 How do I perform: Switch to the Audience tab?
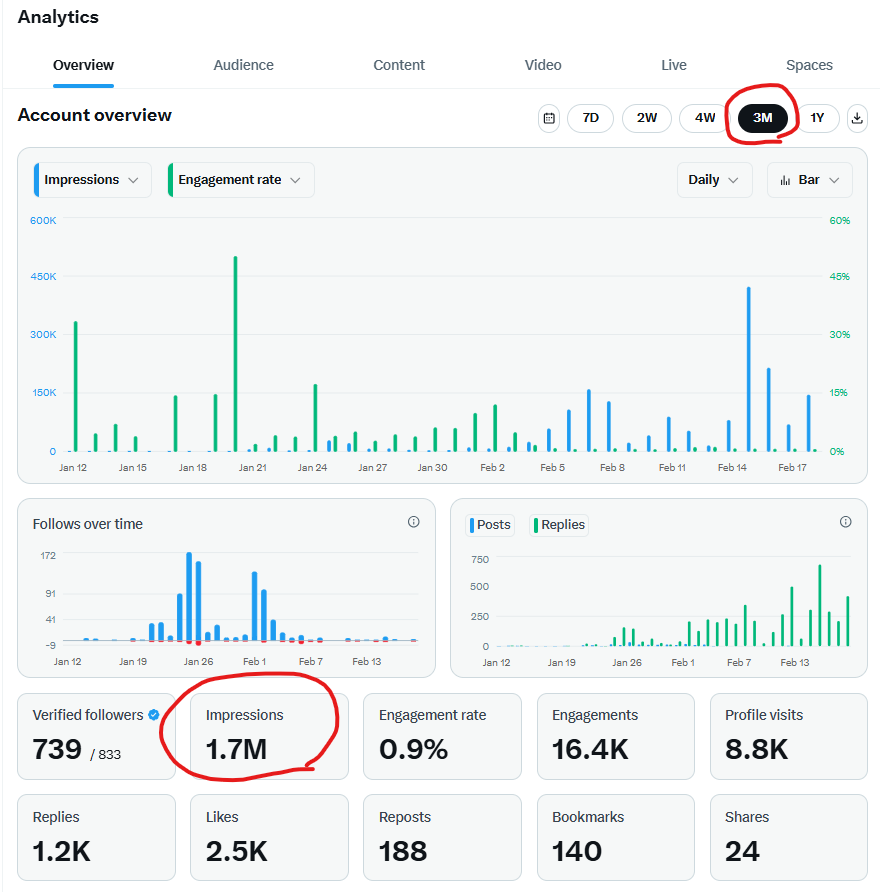click(243, 65)
